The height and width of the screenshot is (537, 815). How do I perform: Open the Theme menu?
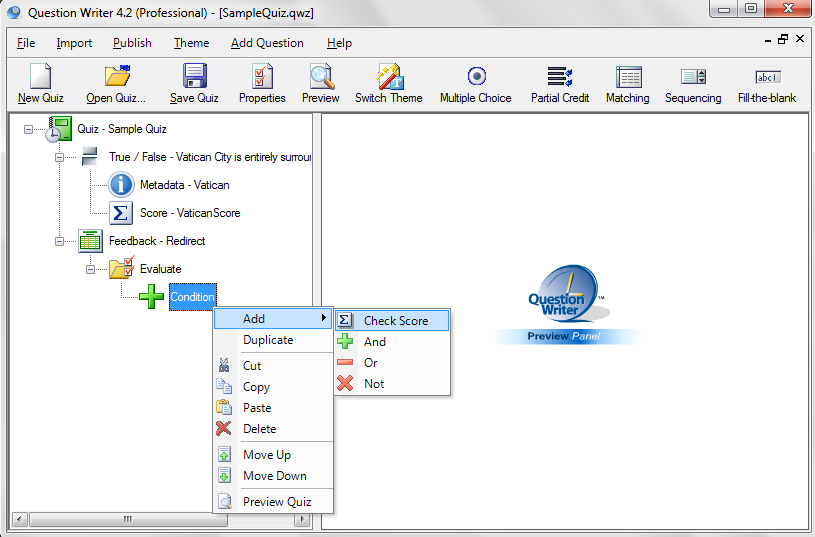(191, 43)
